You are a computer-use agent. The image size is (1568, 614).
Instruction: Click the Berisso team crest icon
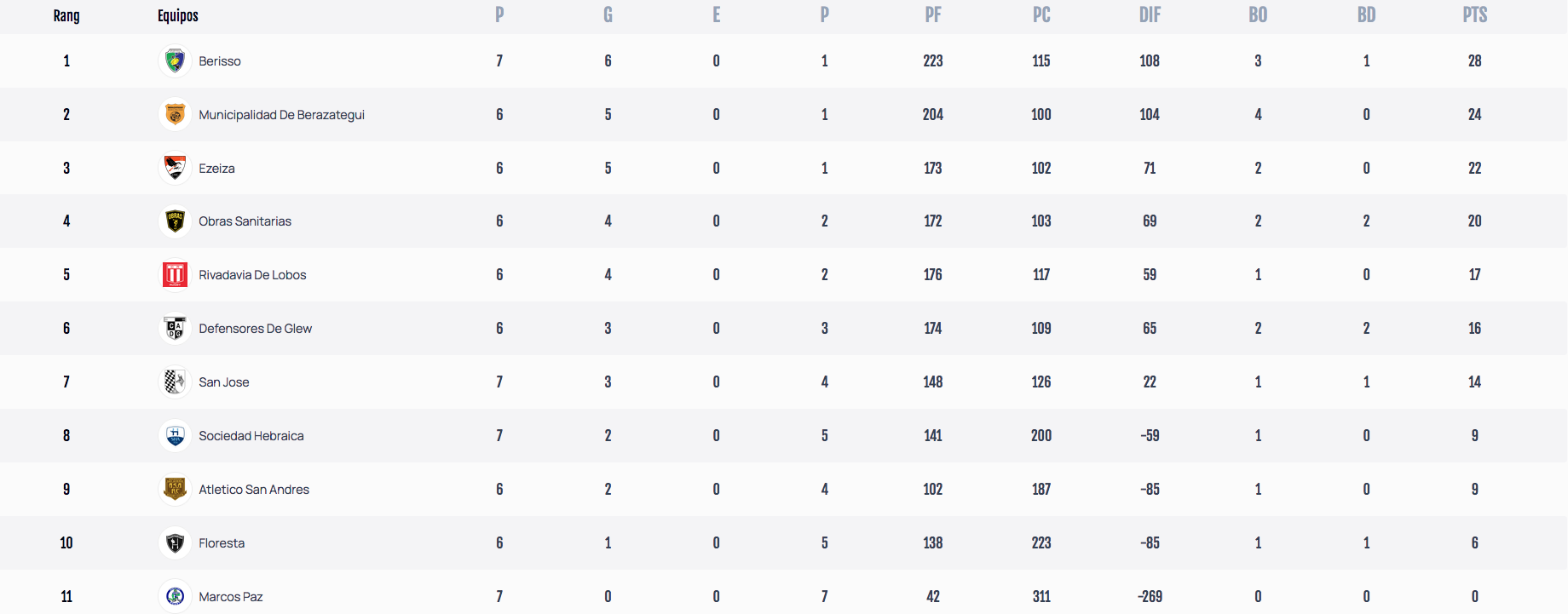click(x=175, y=60)
